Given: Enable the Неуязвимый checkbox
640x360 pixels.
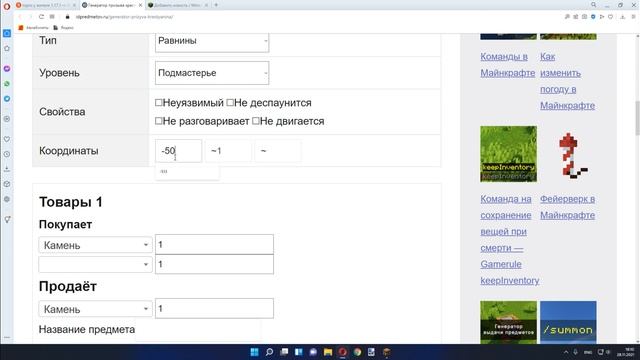Looking at the screenshot, I should pyautogui.click(x=159, y=102).
